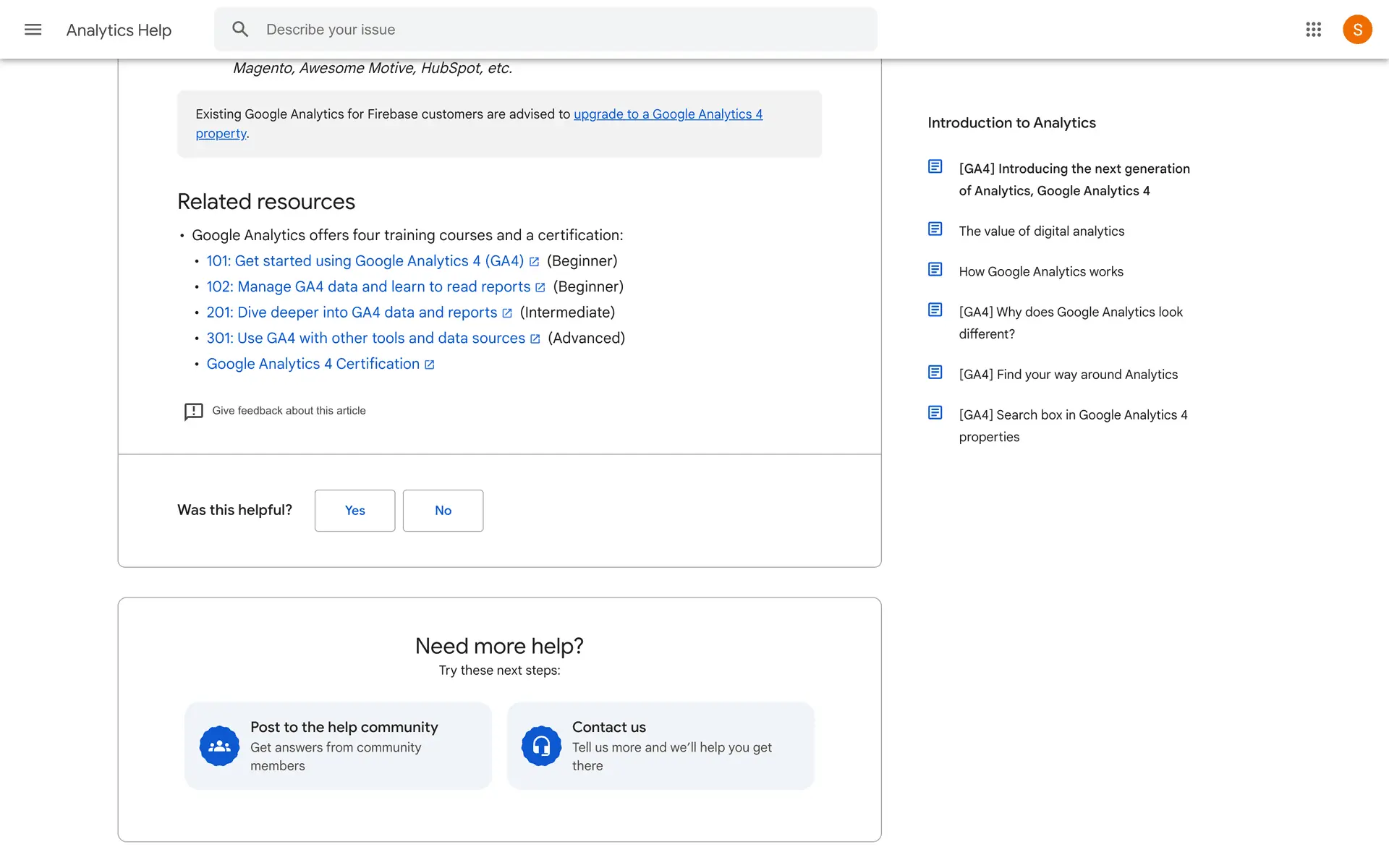Click the help community people icon

point(219,746)
